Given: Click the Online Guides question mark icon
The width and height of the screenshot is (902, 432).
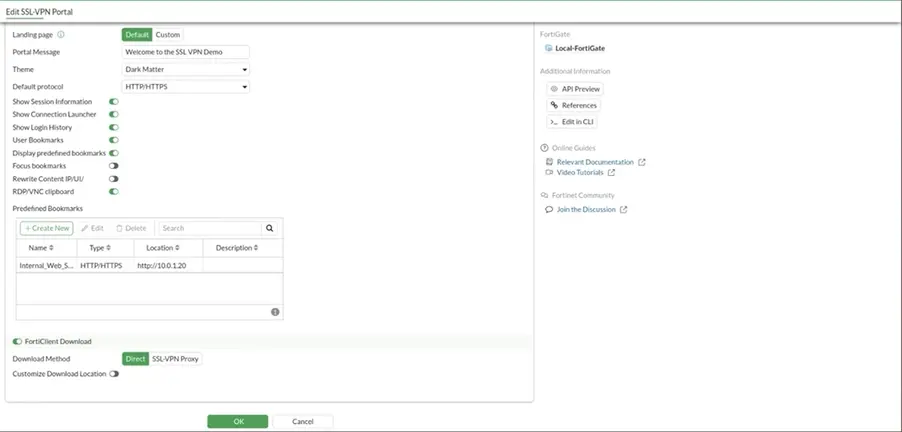Looking at the screenshot, I should pyautogui.click(x=545, y=148).
